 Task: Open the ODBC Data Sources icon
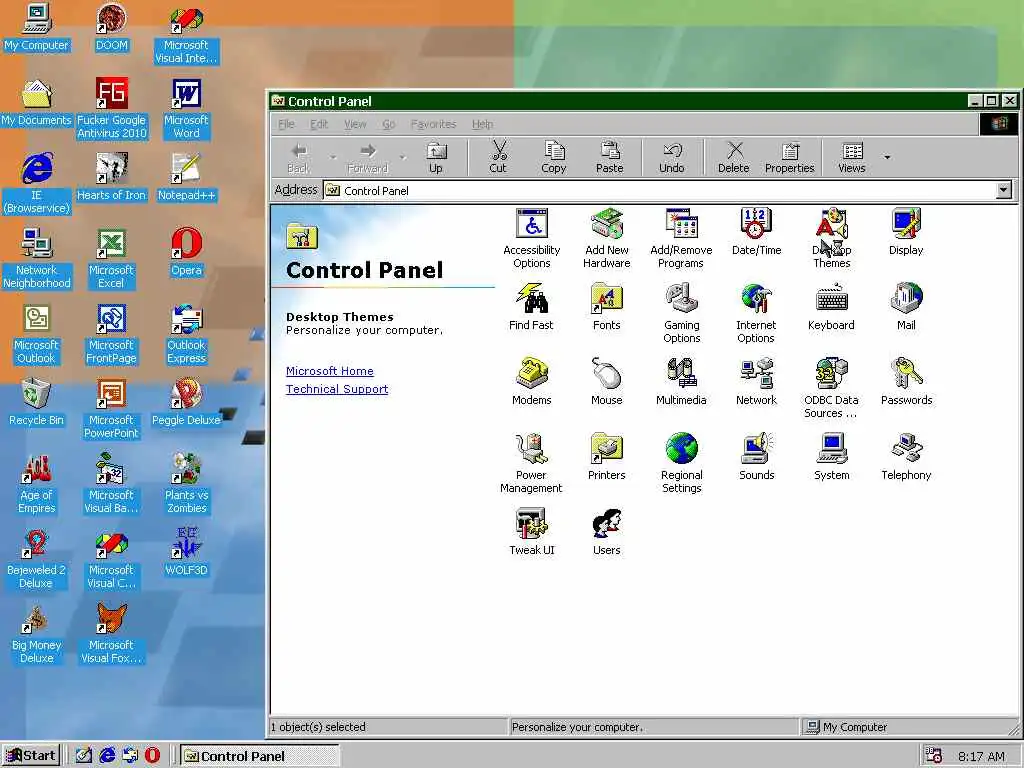point(831,388)
